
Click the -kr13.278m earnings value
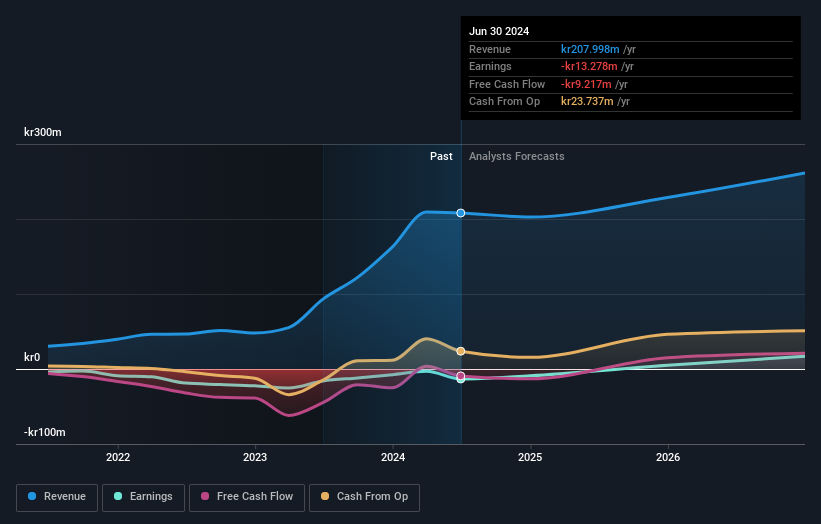pyautogui.click(x=589, y=66)
